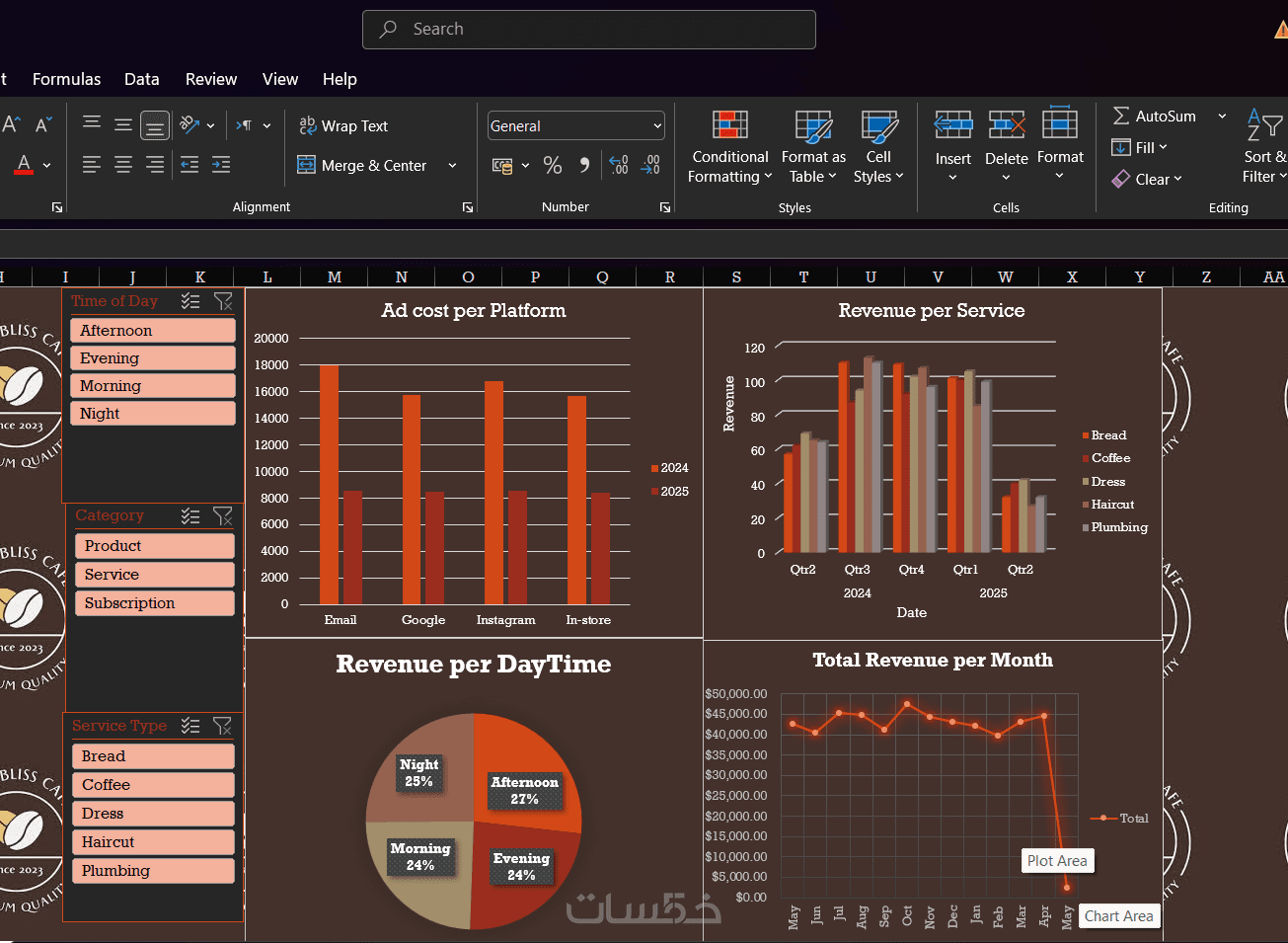Screen dimensions: 1288x943
Task: Clear filter on Time of Day slicer
Action: click(224, 301)
